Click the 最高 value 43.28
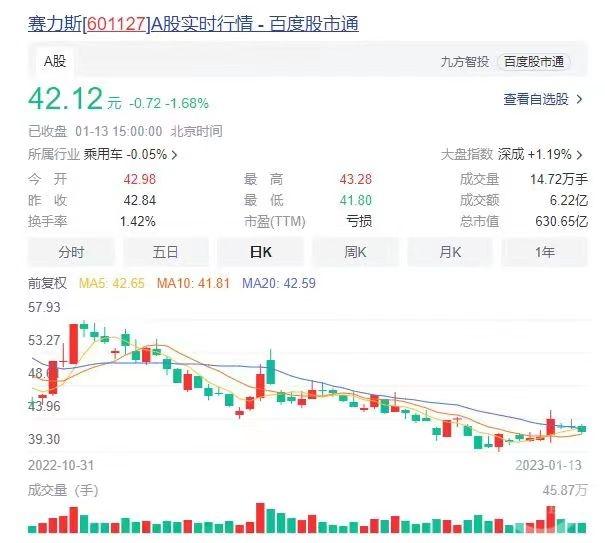 click(x=356, y=179)
